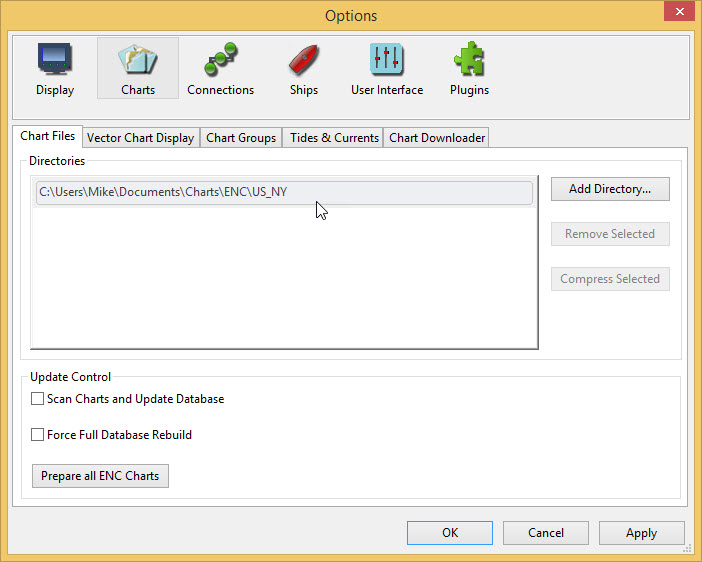Confirm with the OK button
Viewport: 702px width, 562px height.
[450, 533]
